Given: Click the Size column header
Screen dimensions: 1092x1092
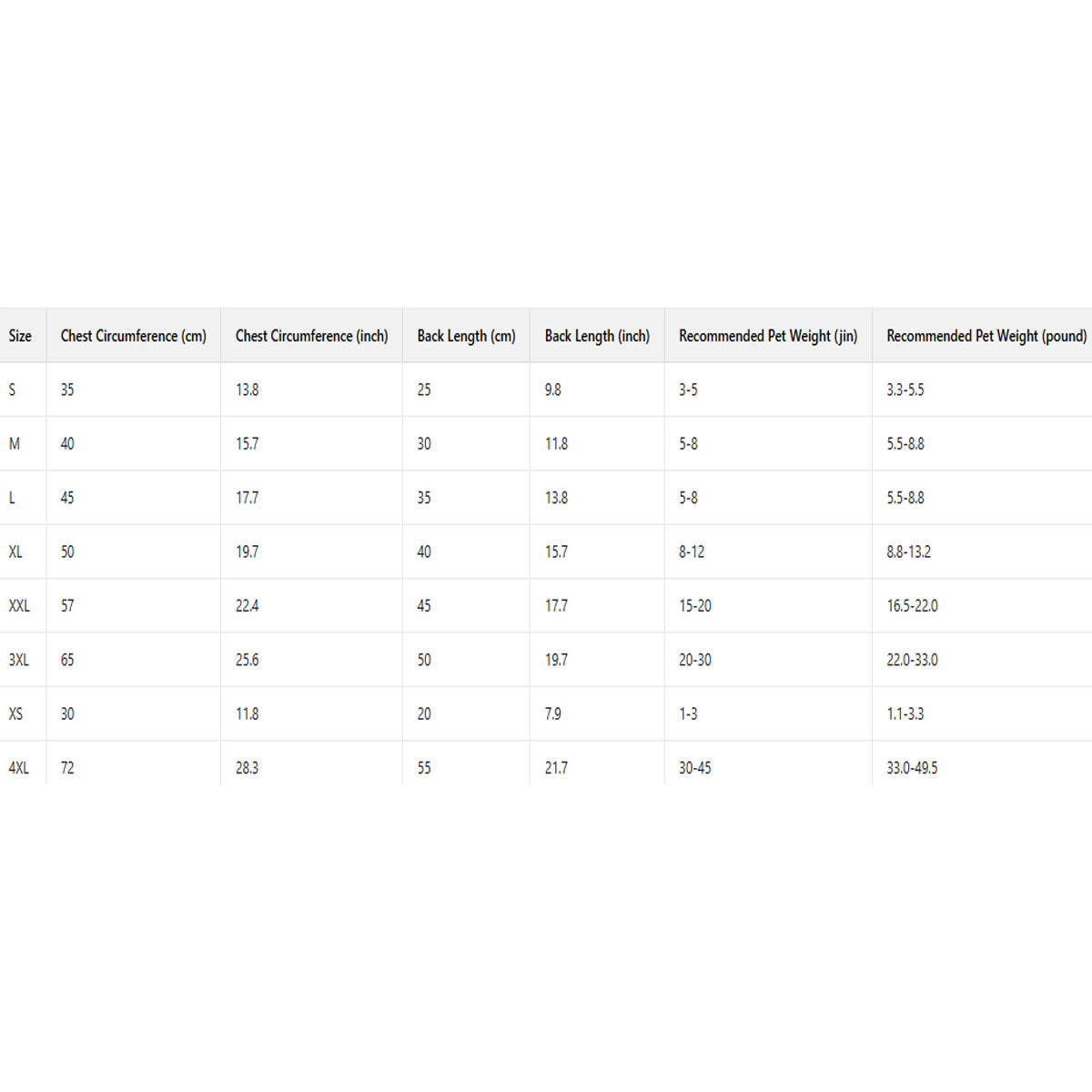Looking at the screenshot, I should 20,336.
